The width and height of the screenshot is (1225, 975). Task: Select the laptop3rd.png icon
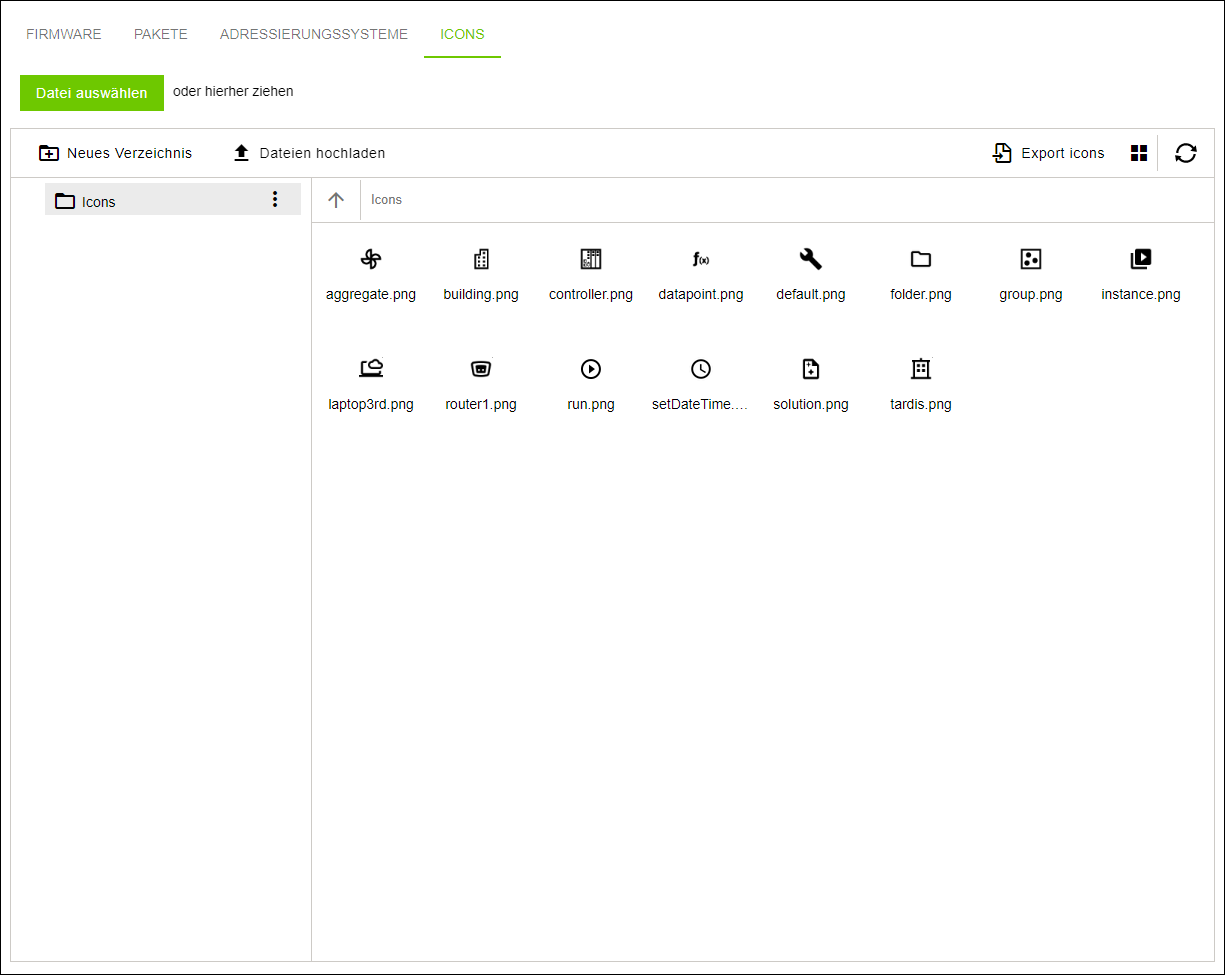[x=371, y=369]
